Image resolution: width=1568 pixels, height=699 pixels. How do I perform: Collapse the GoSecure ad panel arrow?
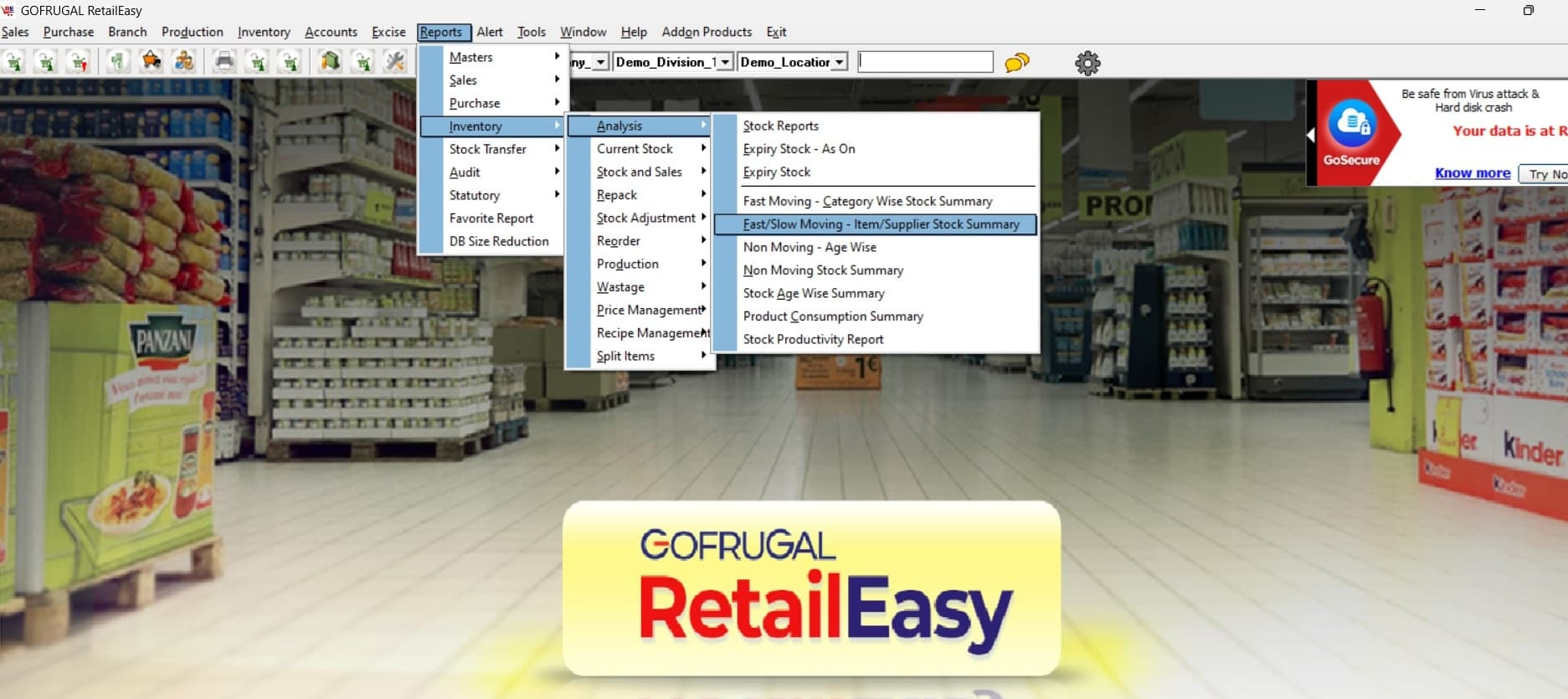pos(1311,134)
